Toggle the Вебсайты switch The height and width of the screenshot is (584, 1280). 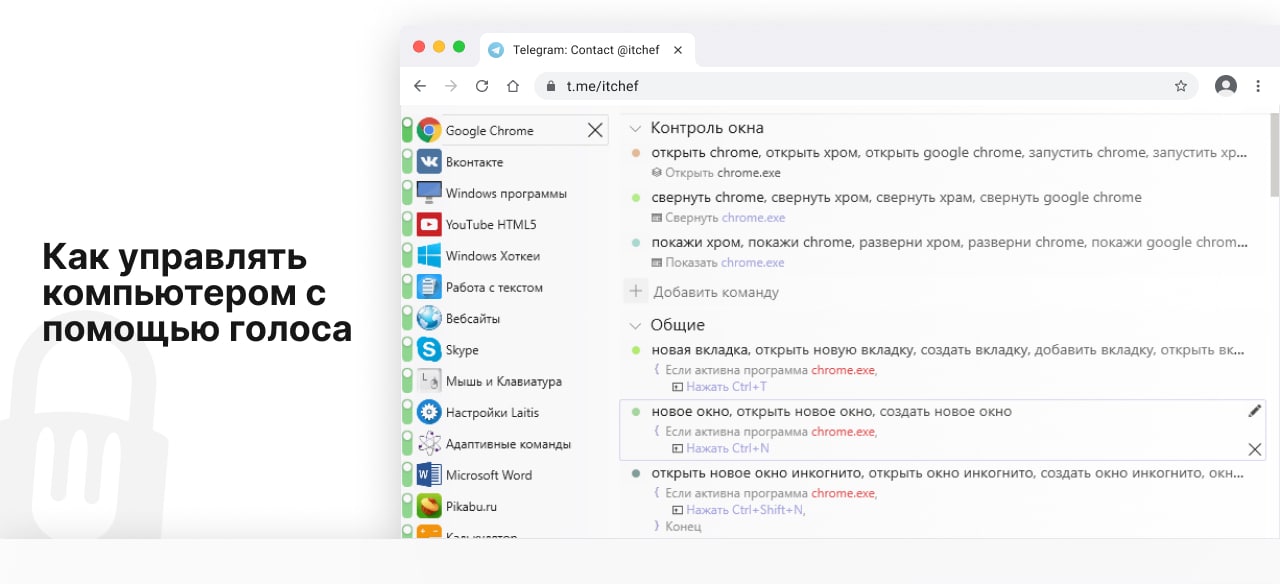pyautogui.click(x=407, y=318)
